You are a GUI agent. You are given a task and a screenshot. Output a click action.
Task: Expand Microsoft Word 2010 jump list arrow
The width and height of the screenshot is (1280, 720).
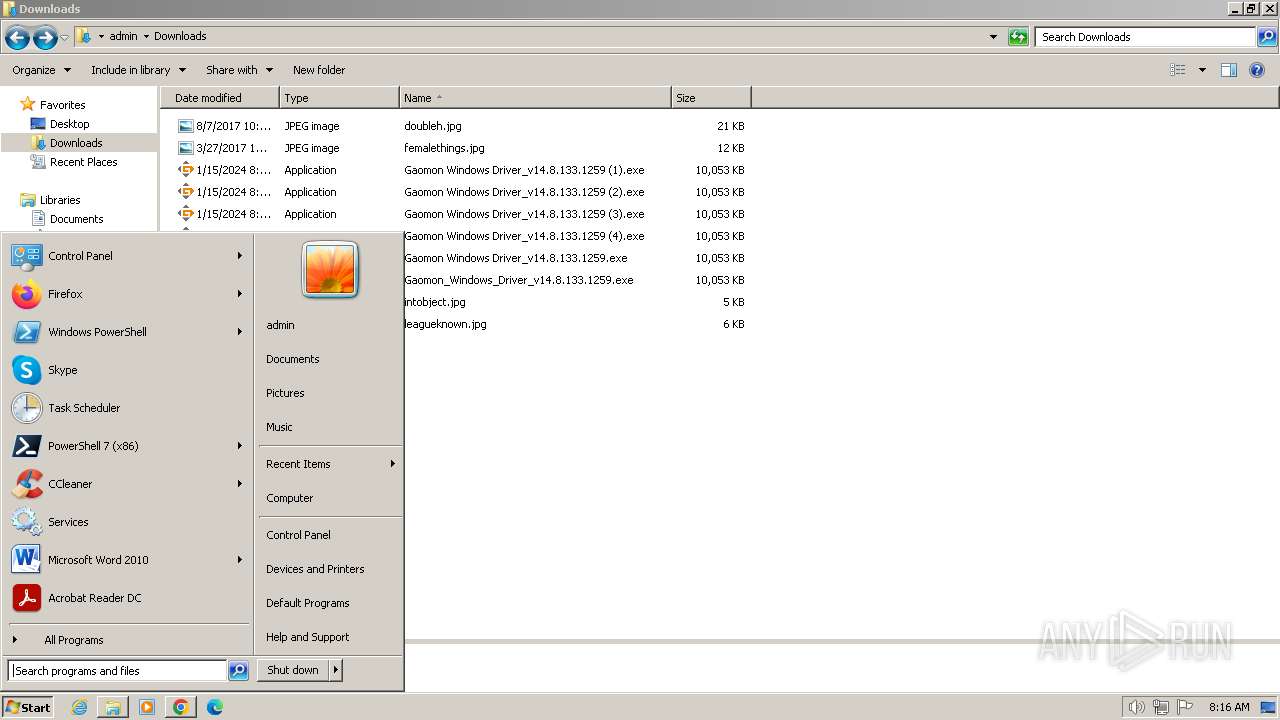[x=240, y=560]
